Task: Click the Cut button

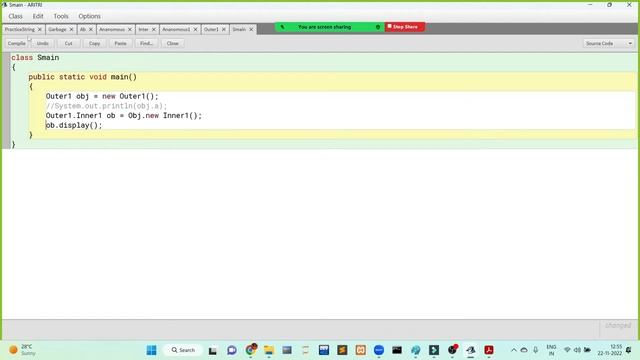Action: (x=69, y=43)
